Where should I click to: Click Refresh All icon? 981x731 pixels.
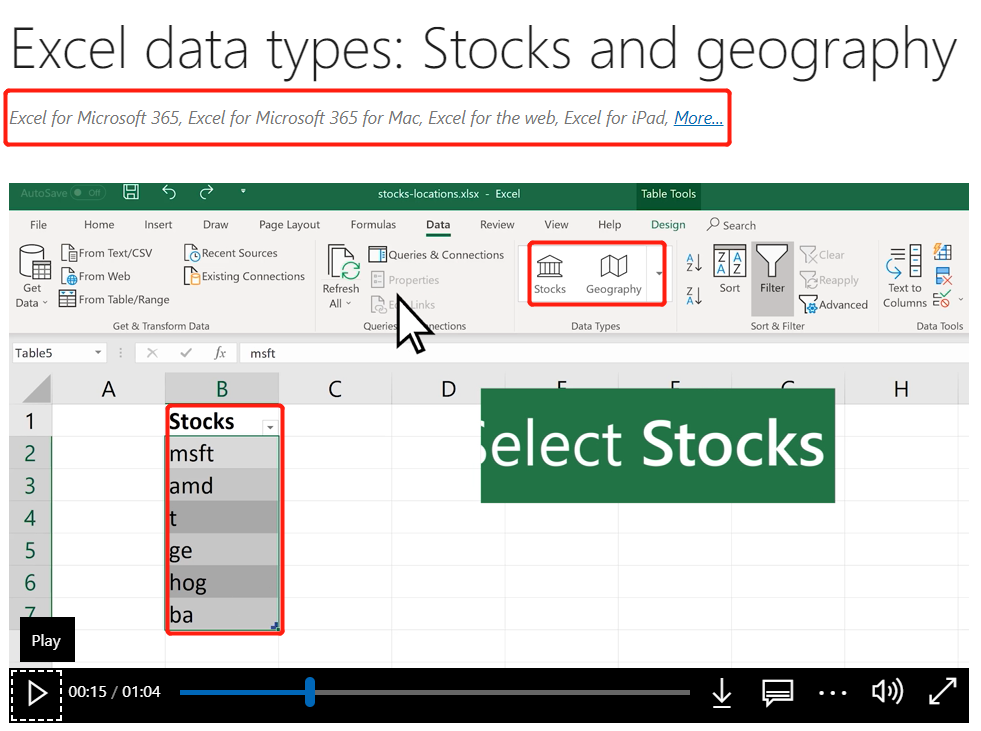(x=342, y=262)
